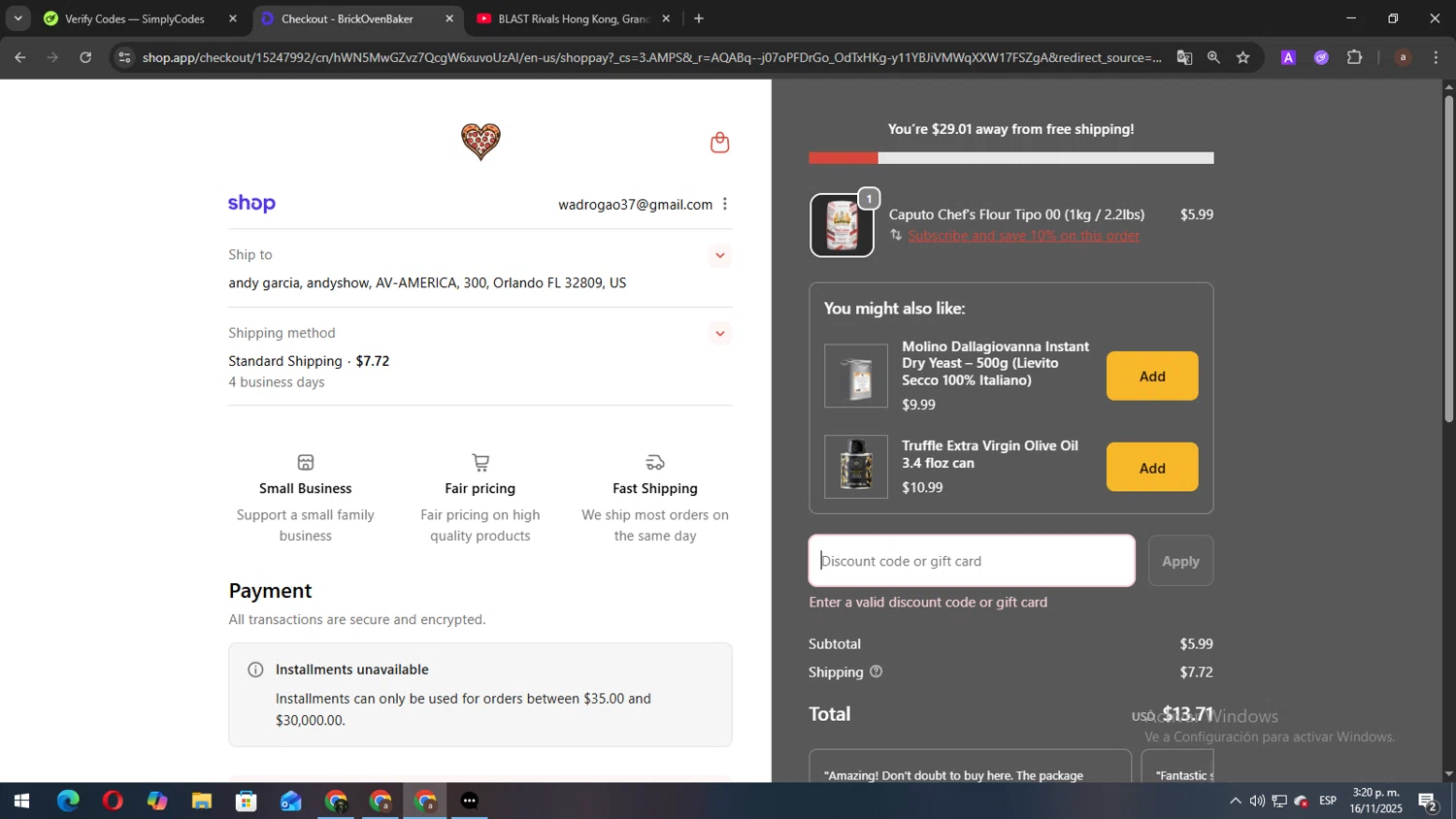
Task: Reload the page with the refresh icon
Action: click(x=85, y=57)
